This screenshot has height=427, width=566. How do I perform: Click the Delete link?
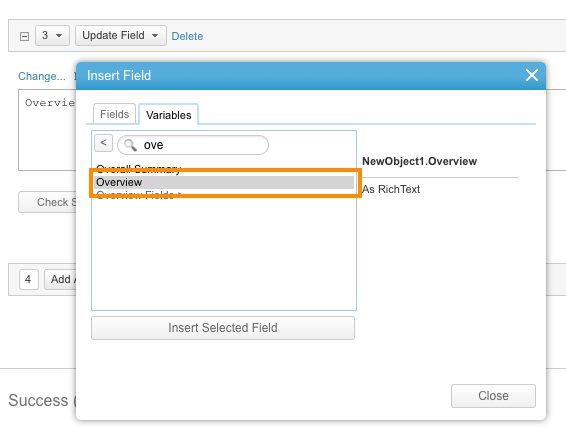(x=187, y=36)
